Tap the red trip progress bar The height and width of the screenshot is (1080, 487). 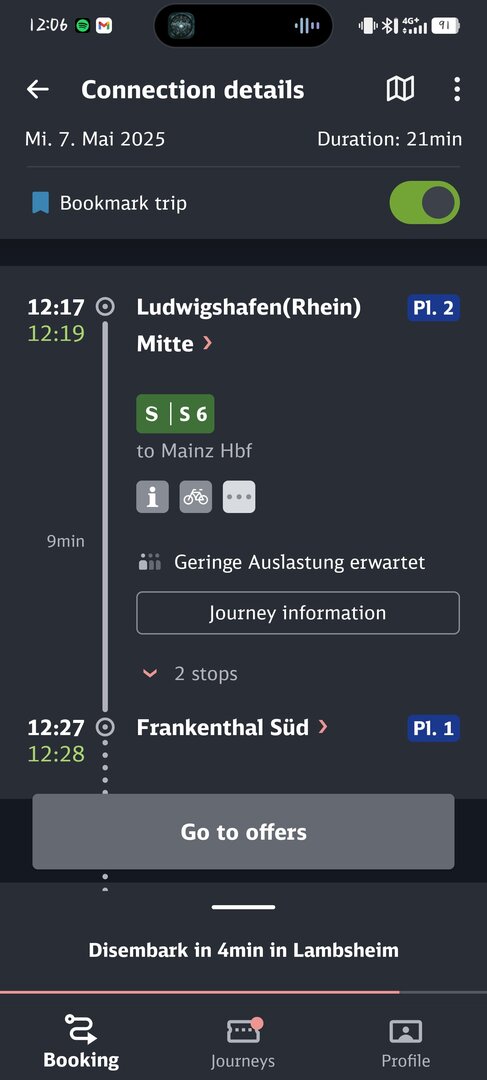(200, 992)
